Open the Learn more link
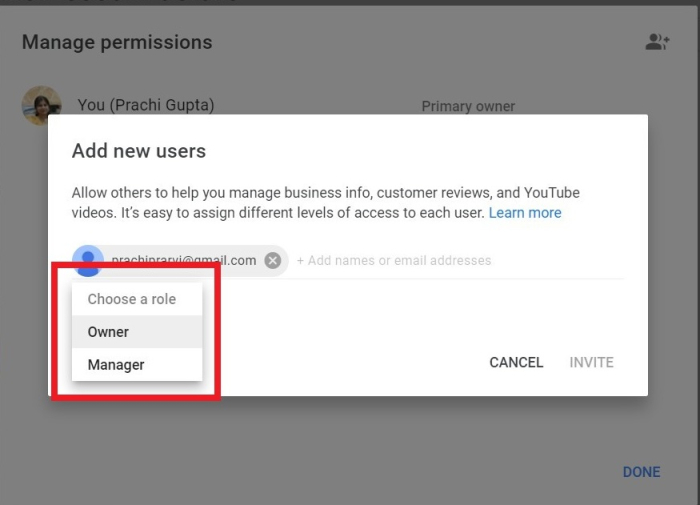This screenshot has height=505, width=700. click(525, 213)
